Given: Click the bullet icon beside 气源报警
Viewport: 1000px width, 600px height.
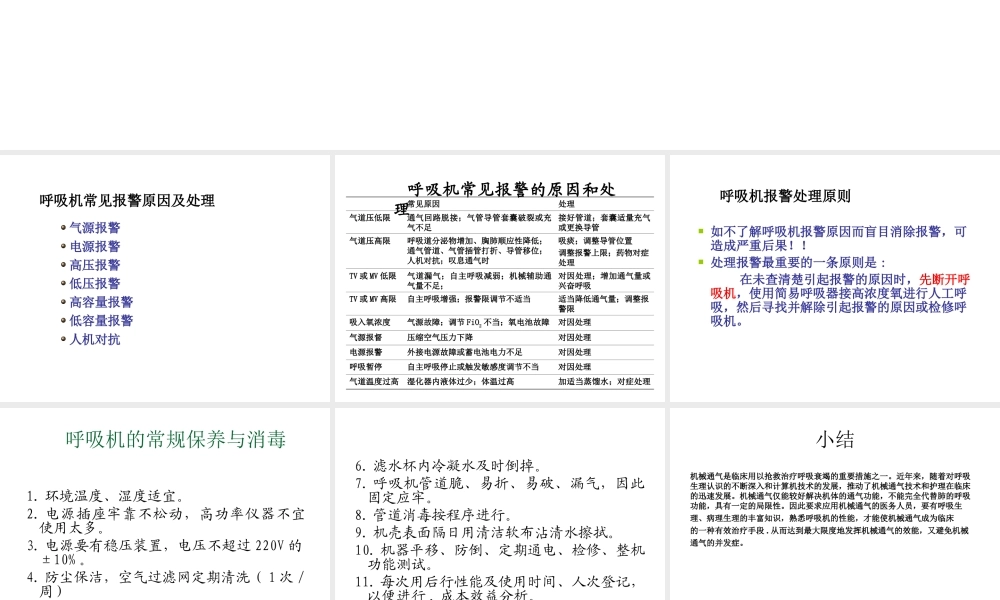Looking at the screenshot, I should coord(62,227).
